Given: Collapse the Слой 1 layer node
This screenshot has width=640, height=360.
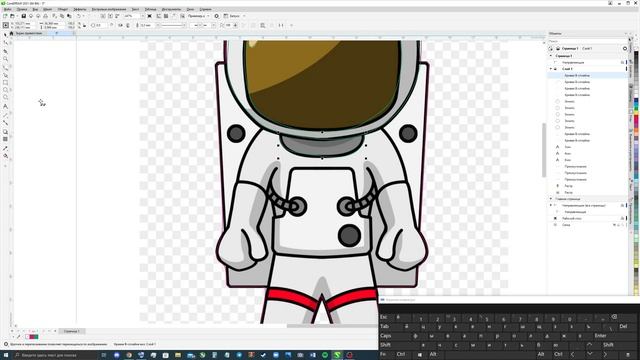Looking at the screenshot, I should (x=551, y=69).
